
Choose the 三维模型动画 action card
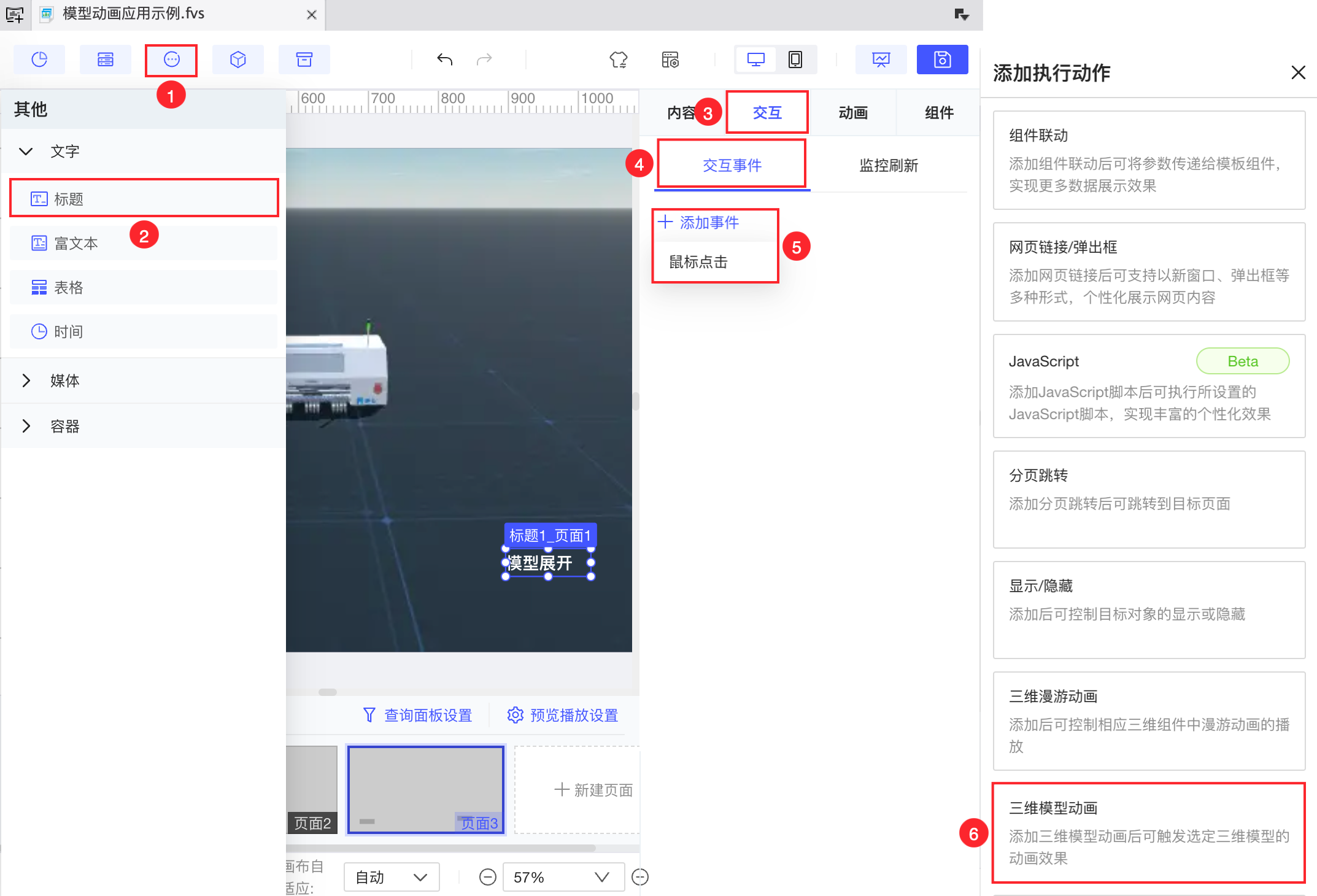[1148, 832]
